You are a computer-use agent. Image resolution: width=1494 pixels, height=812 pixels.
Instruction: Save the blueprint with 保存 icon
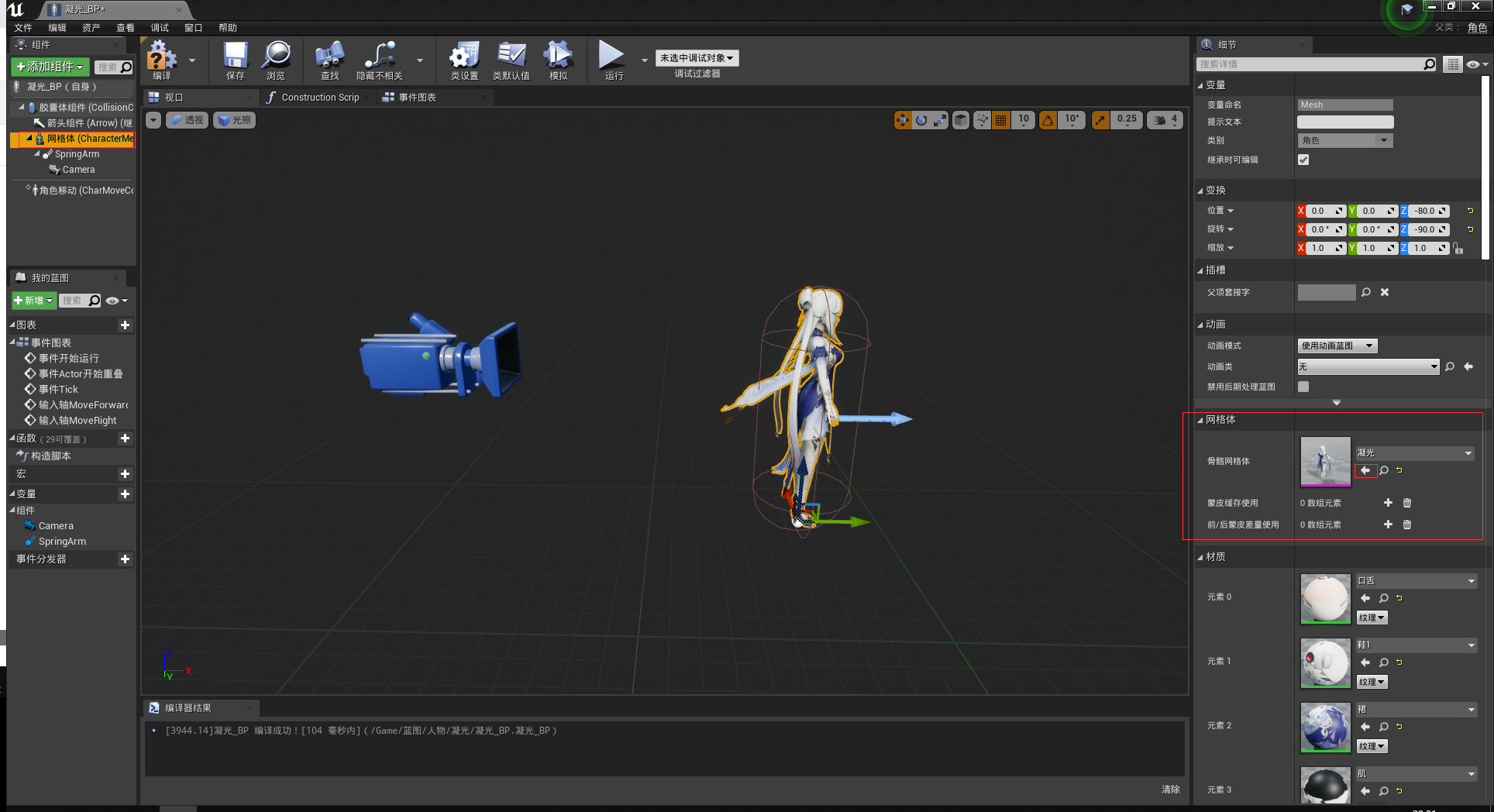236,60
